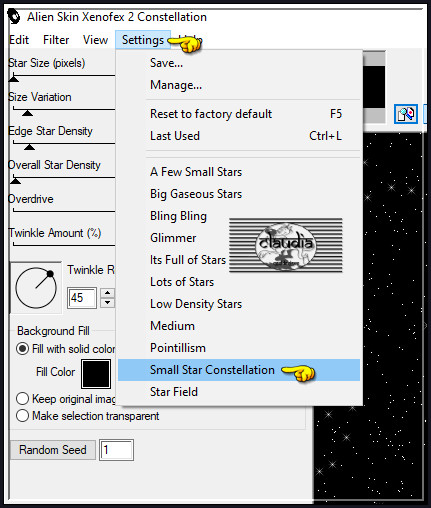Open the Edit menu

pyautogui.click(x=19, y=40)
